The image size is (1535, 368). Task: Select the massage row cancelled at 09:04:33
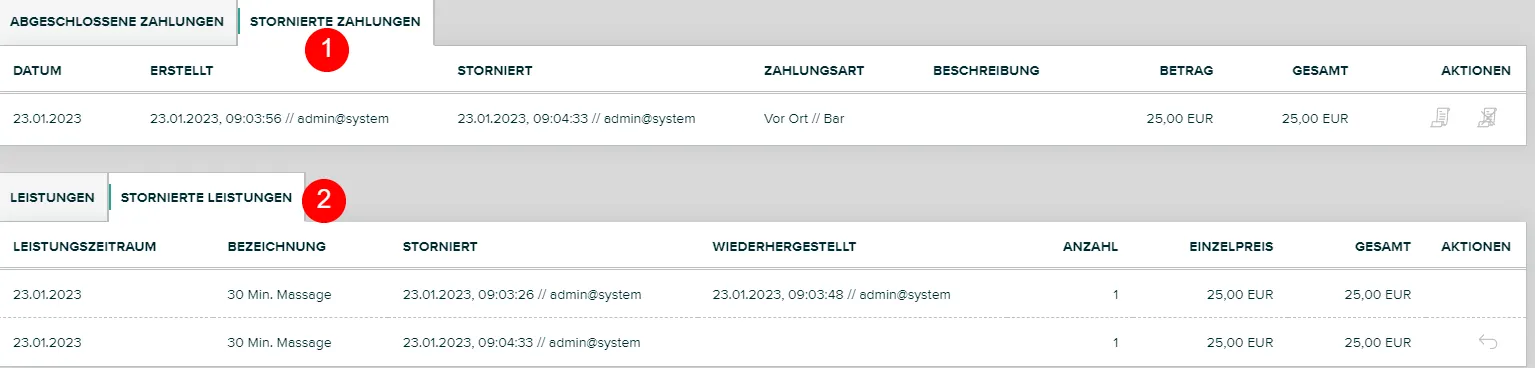[767, 342]
